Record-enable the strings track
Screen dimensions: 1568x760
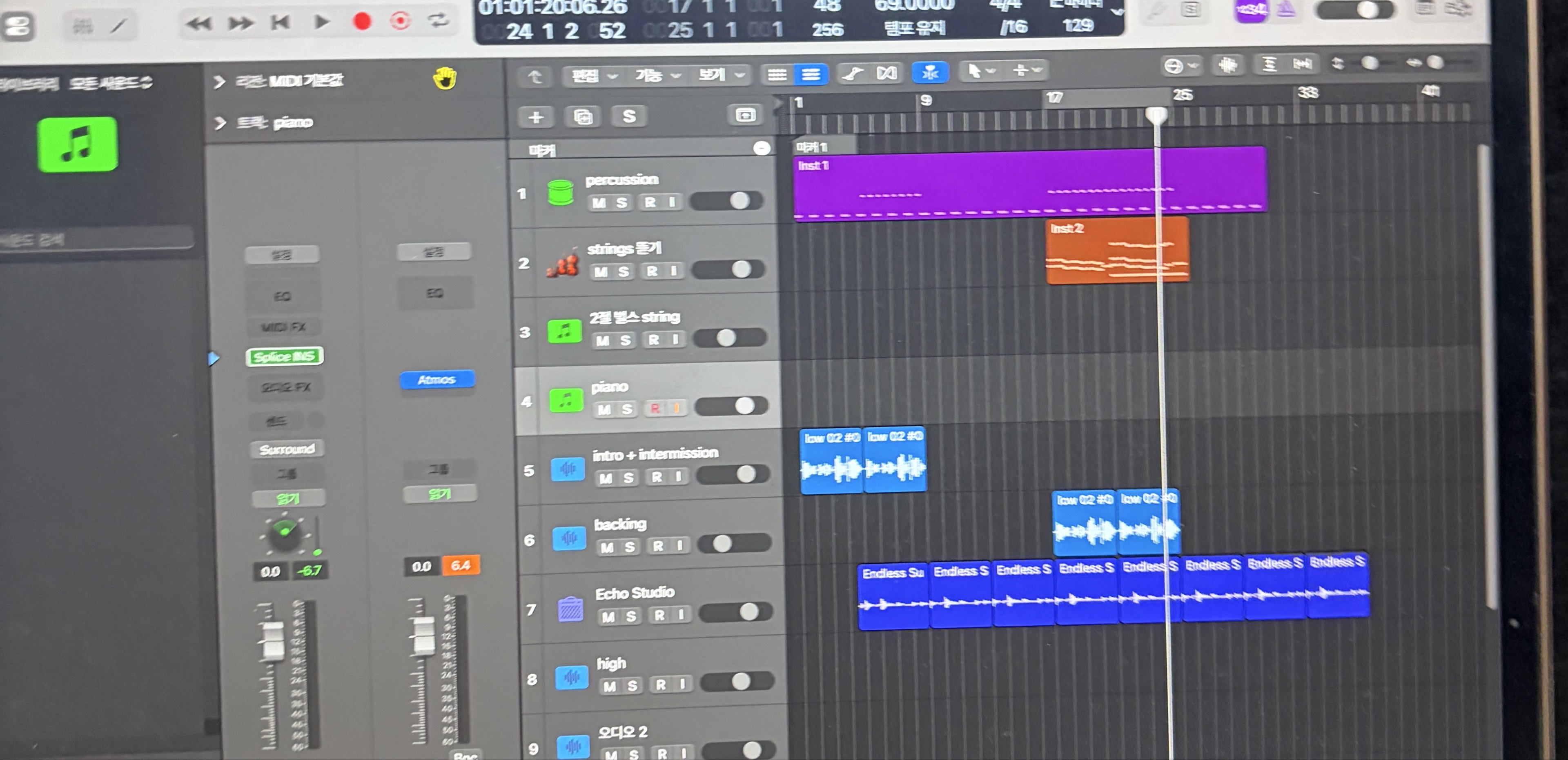point(652,271)
